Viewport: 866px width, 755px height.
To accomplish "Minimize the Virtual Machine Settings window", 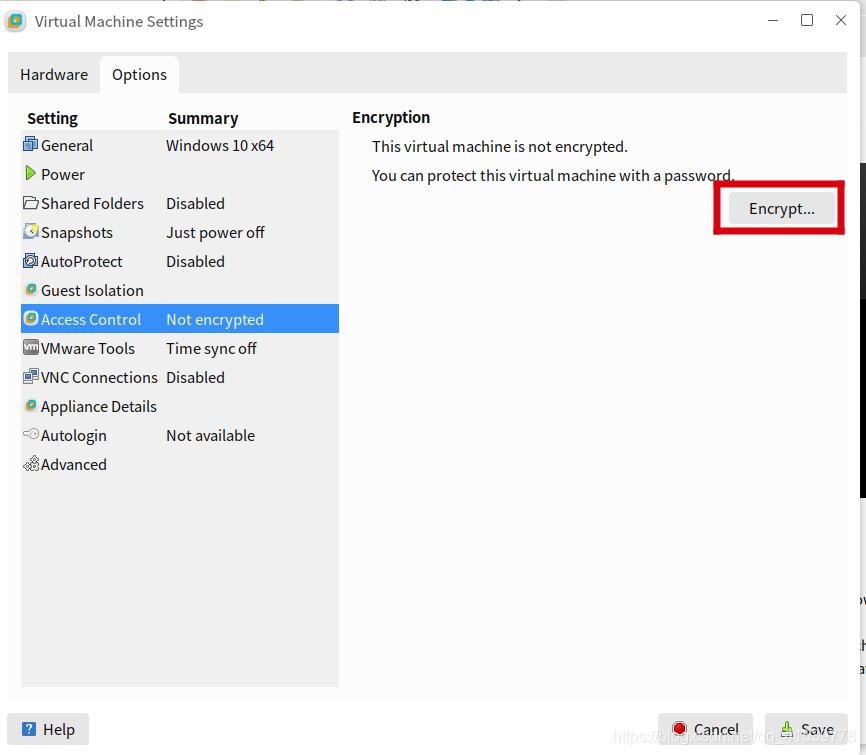I will pyautogui.click(x=773, y=20).
